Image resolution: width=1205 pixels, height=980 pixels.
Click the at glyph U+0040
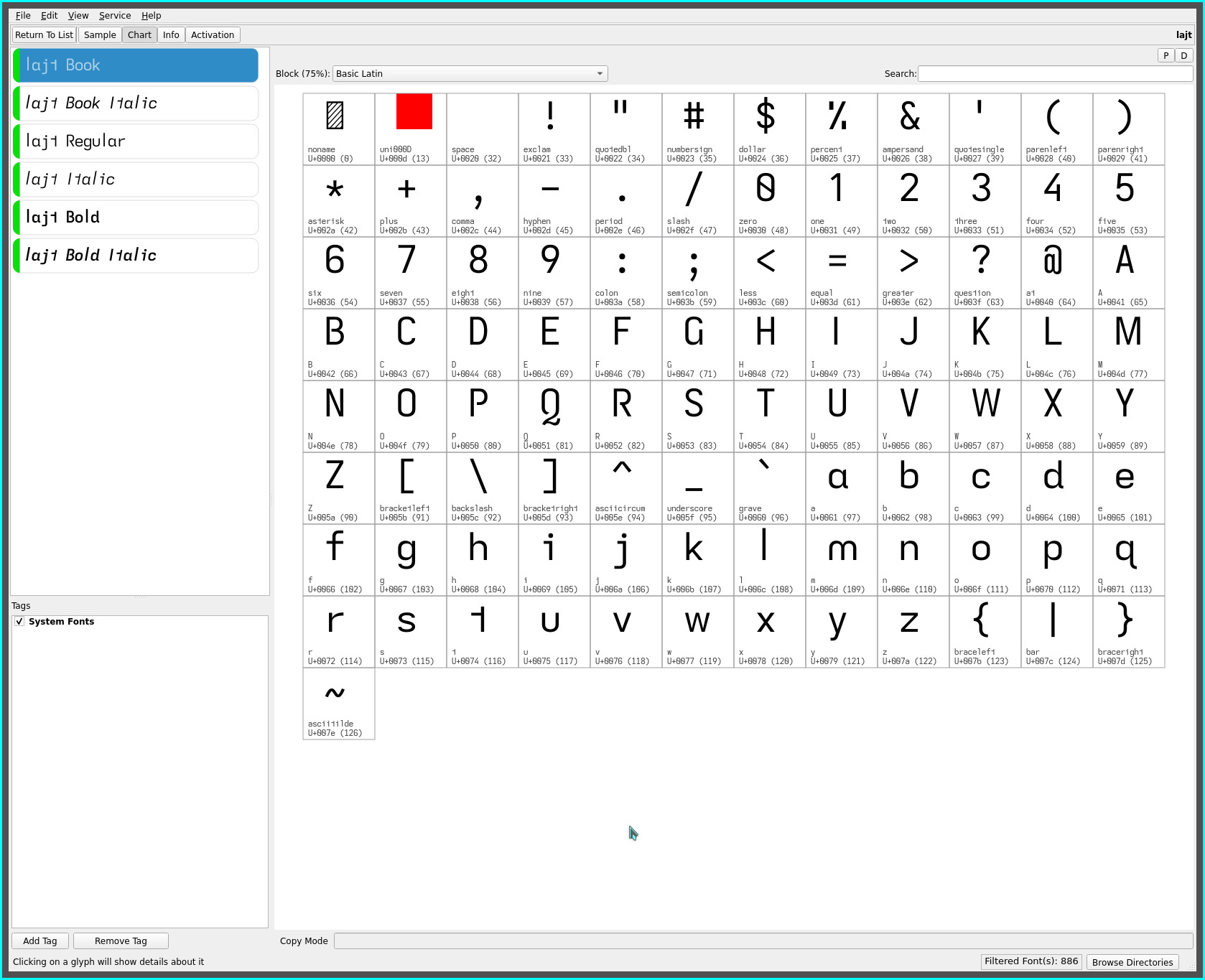[1057, 273]
